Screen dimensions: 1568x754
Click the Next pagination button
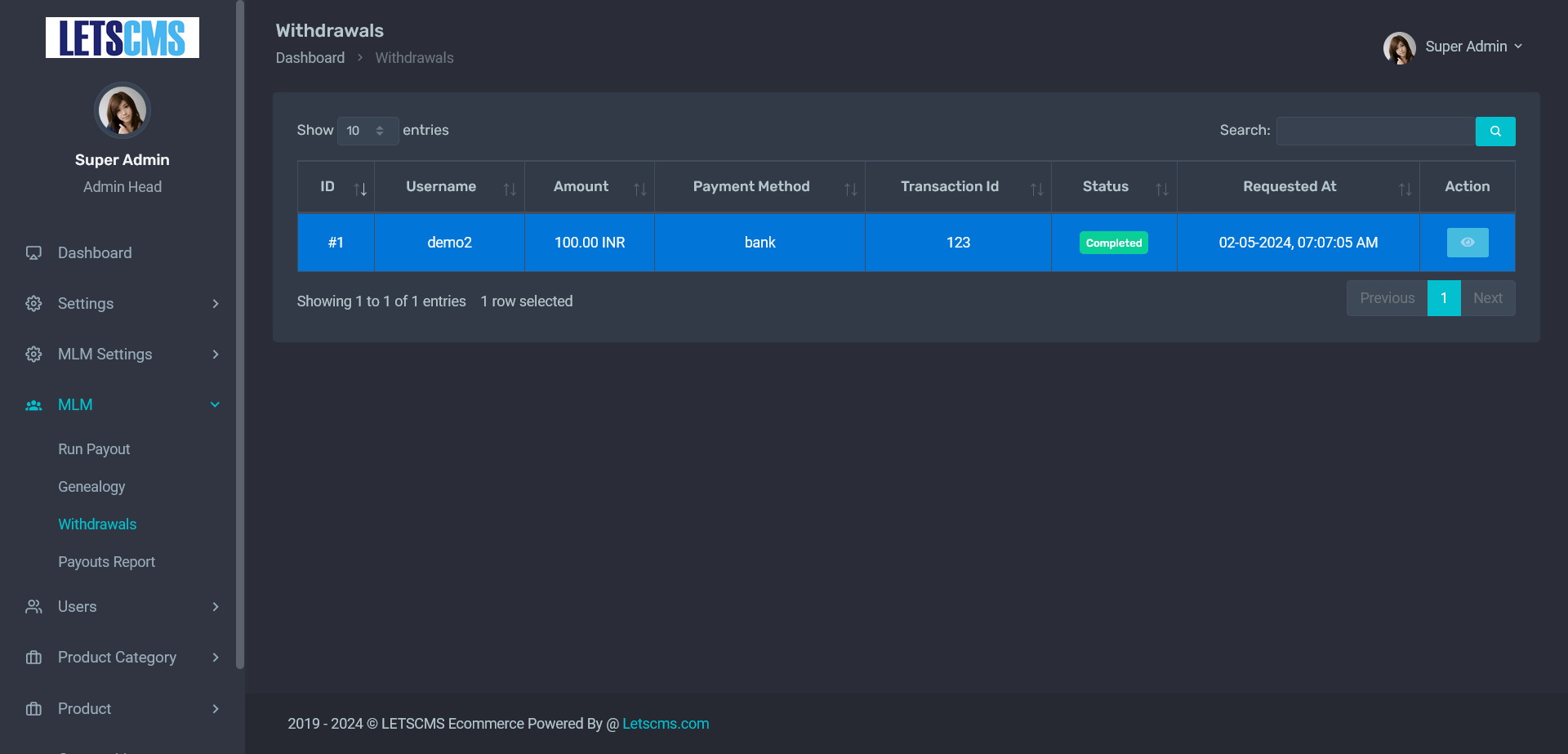click(x=1487, y=298)
